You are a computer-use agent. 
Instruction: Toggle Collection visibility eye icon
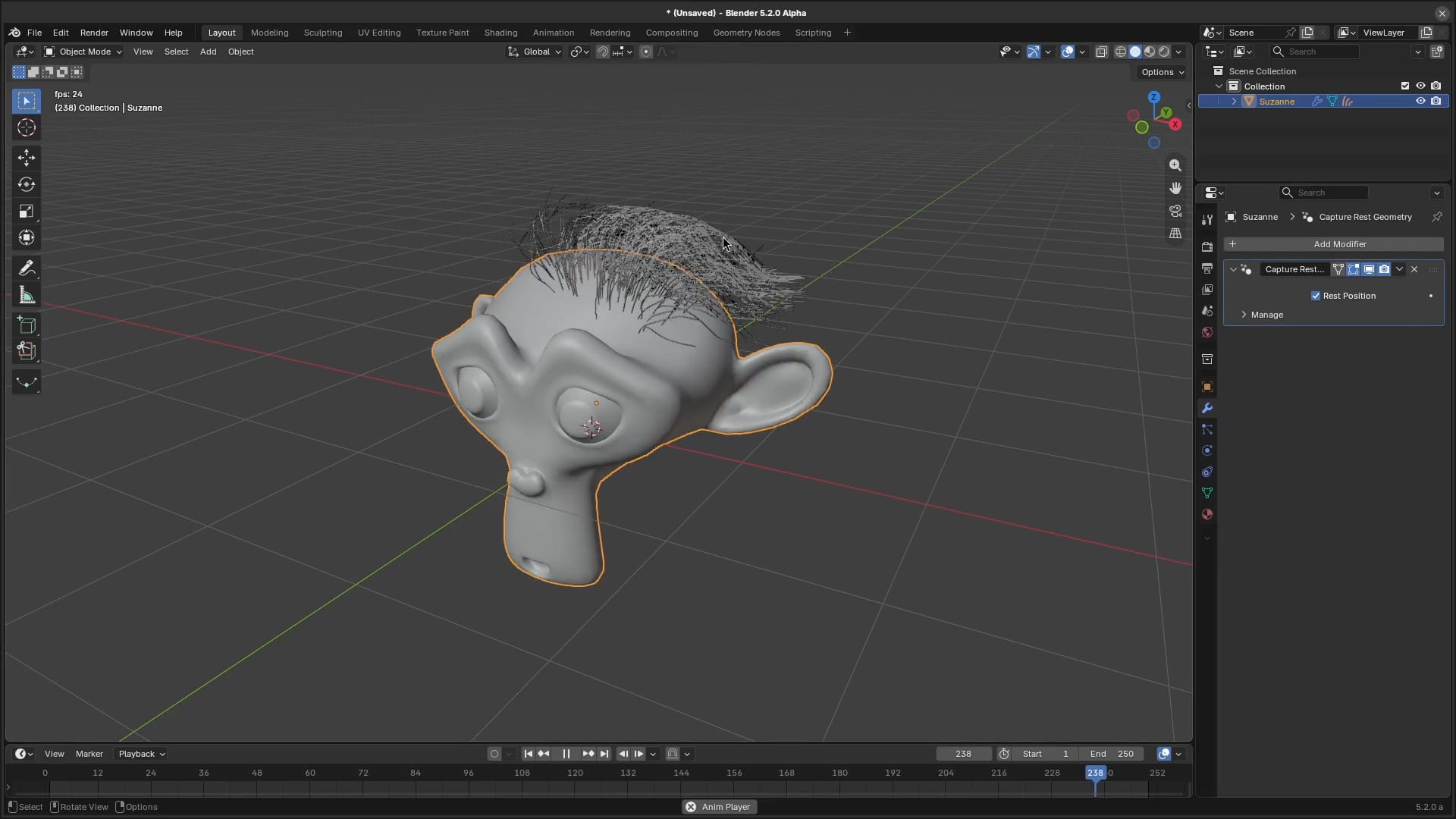pyautogui.click(x=1420, y=86)
